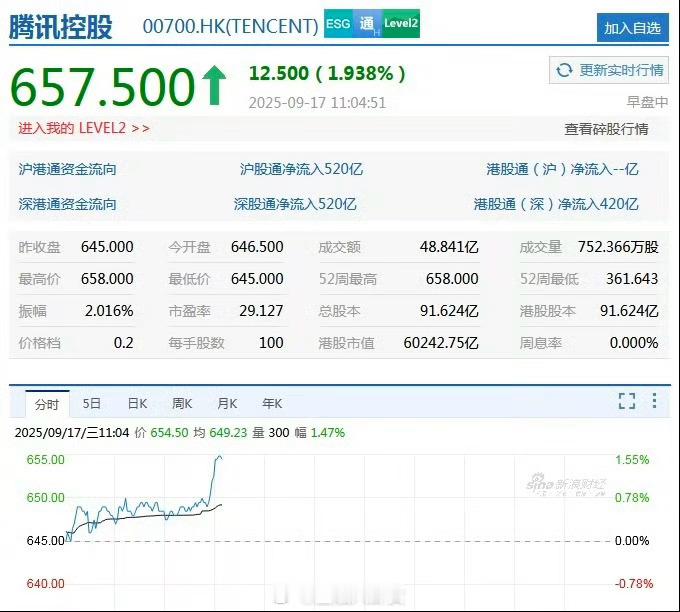Click 昨收盘 value 645.000
This screenshot has width=680, height=612.
coord(107,247)
